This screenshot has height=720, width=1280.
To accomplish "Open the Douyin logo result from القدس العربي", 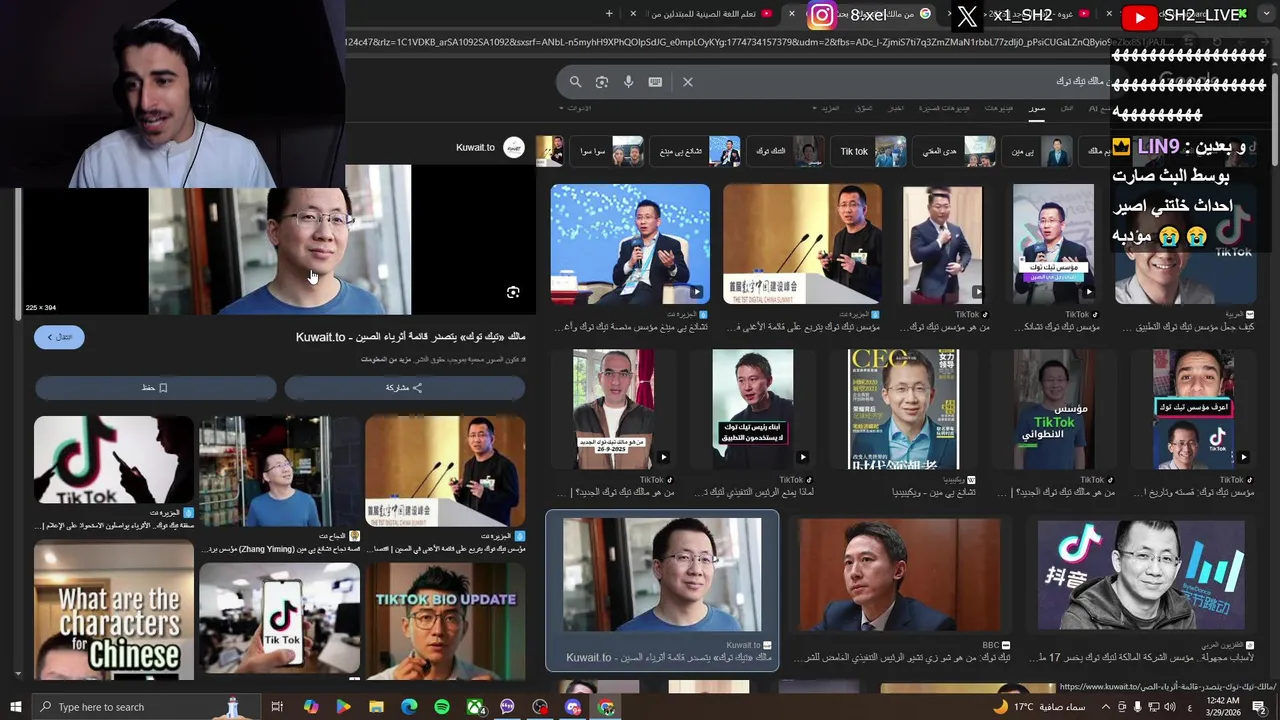I will point(1141,574).
